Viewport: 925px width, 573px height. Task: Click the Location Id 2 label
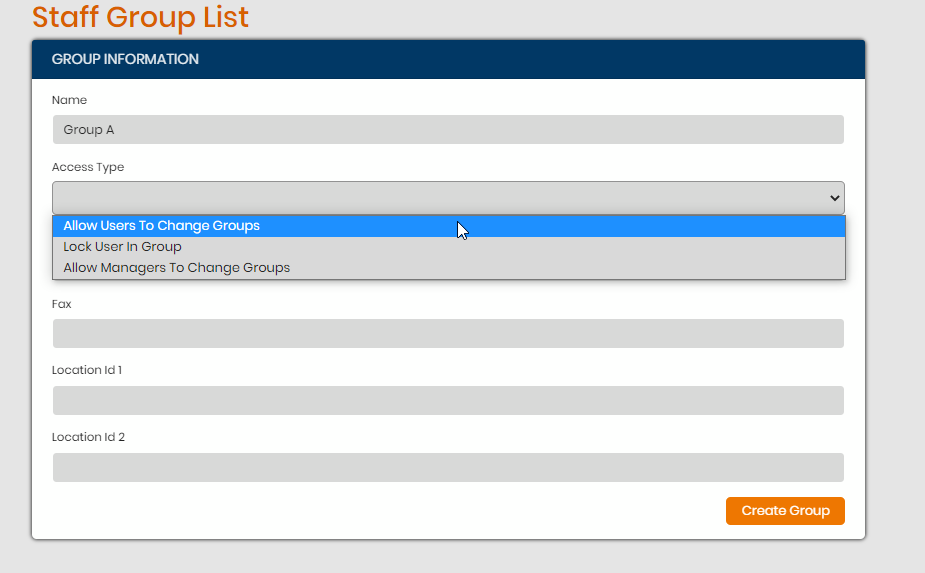88,437
